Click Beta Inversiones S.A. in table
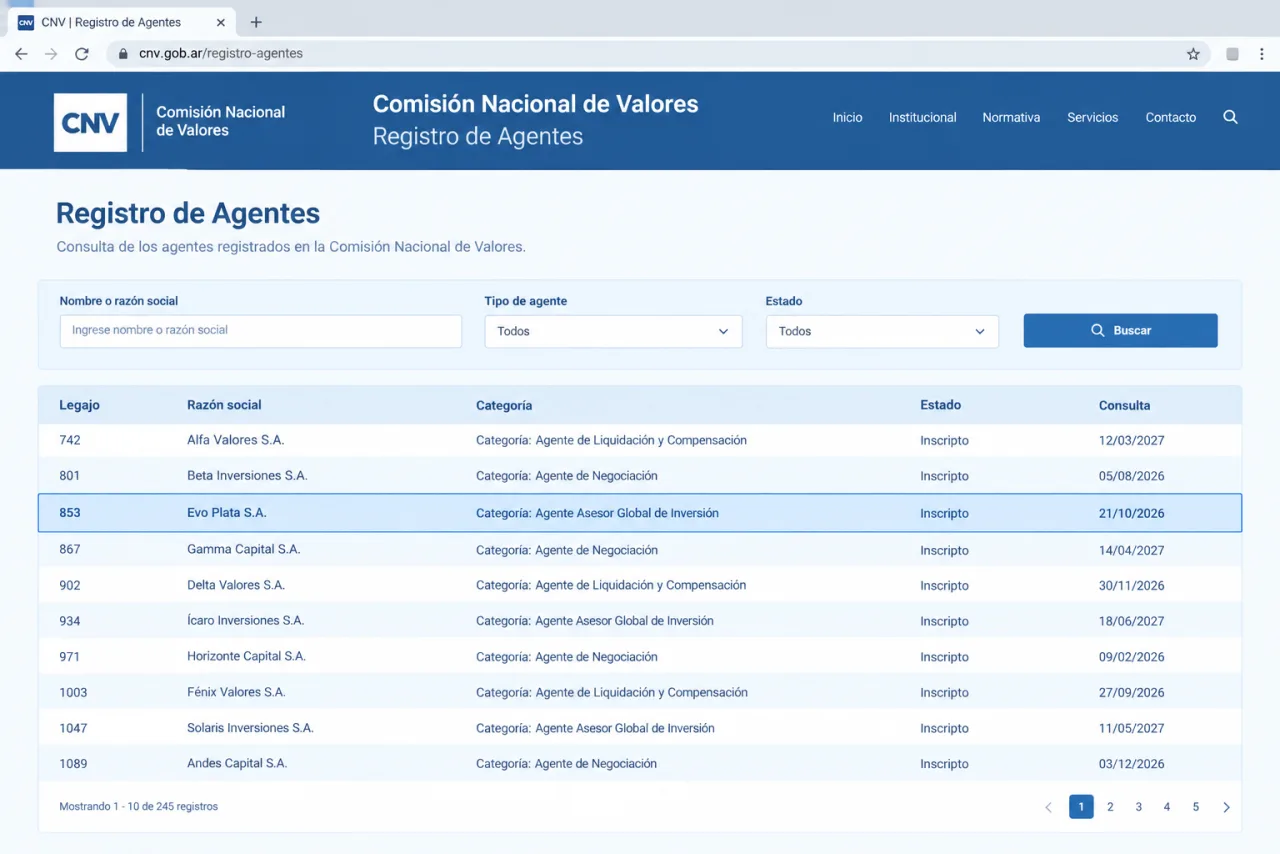Viewport: 1280px width, 854px height. pos(247,476)
